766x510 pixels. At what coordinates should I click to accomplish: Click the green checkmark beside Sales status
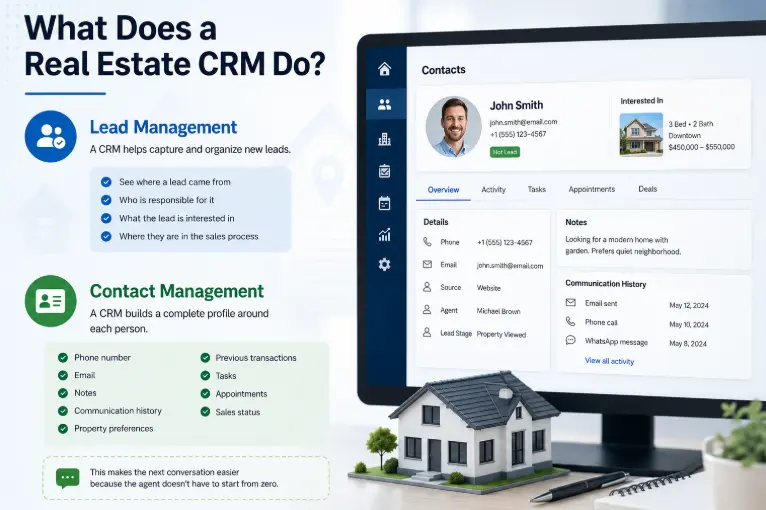tap(205, 412)
